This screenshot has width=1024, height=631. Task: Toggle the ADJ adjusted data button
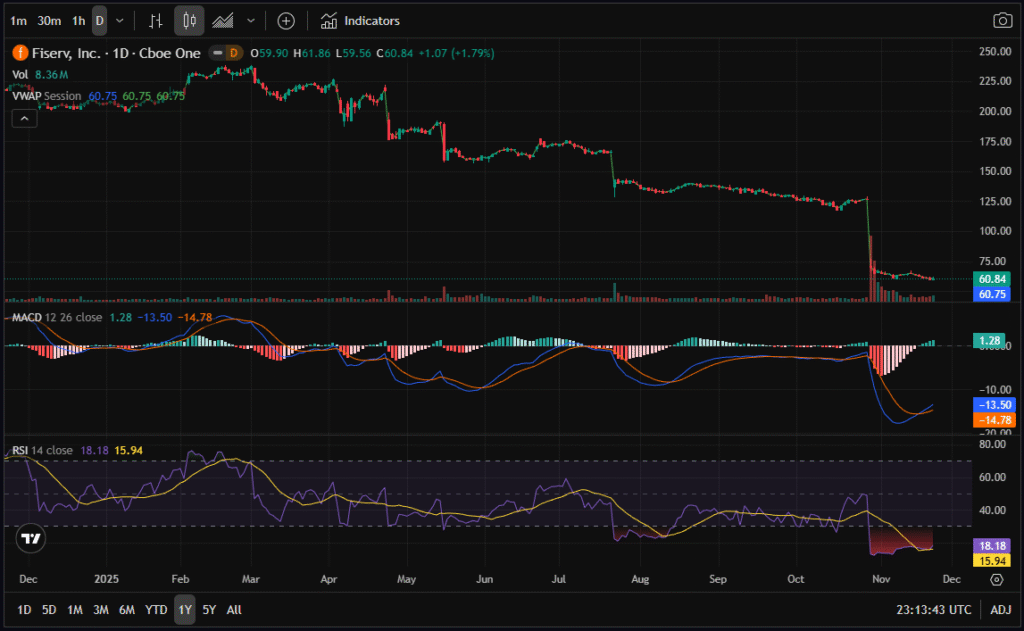click(1001, 609)
